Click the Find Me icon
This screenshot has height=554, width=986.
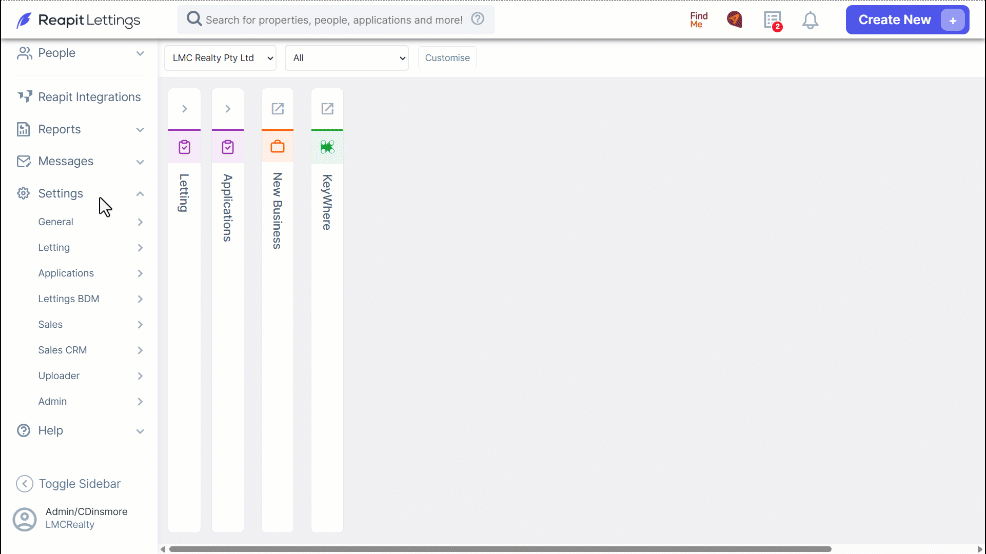pyautogui.click(x=699, y=19)
